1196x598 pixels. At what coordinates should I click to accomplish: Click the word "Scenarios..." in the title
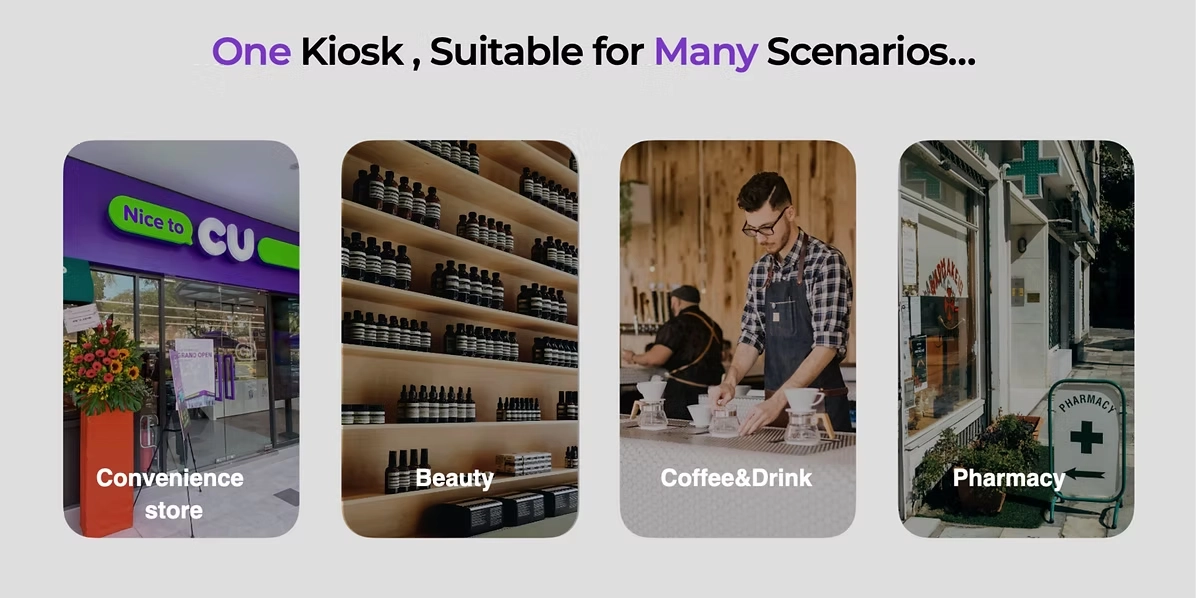(x=871, y=52)
